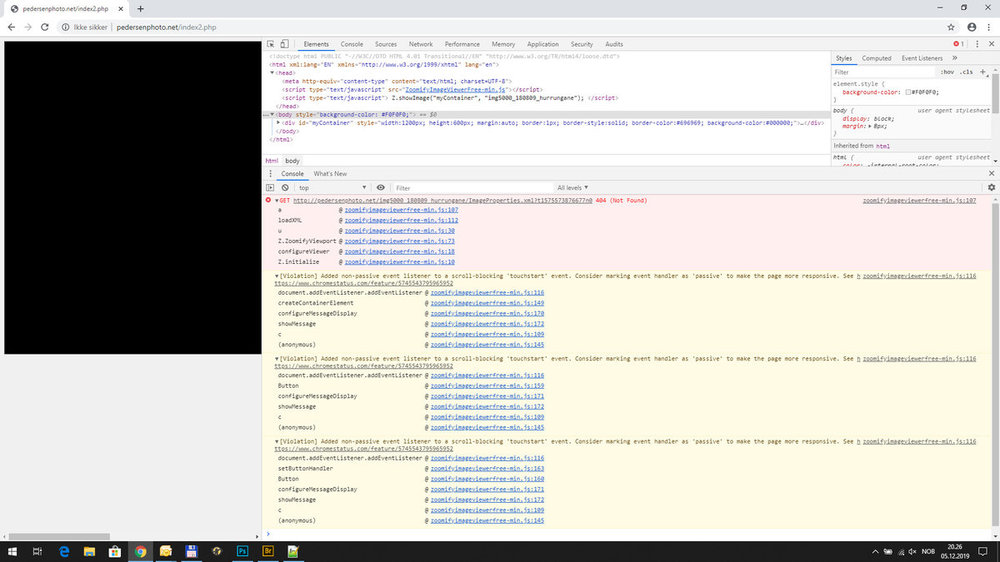The width and height of the screenshot is (1000, 562).
Task: Open the All levels log dropdown
Action: tap(572, 188)
